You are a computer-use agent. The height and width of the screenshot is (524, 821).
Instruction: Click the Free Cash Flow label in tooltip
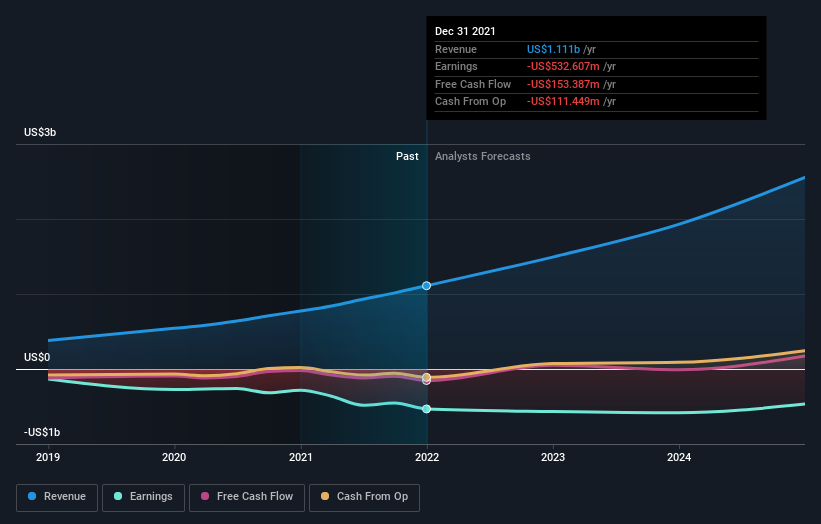pos(473,84)
